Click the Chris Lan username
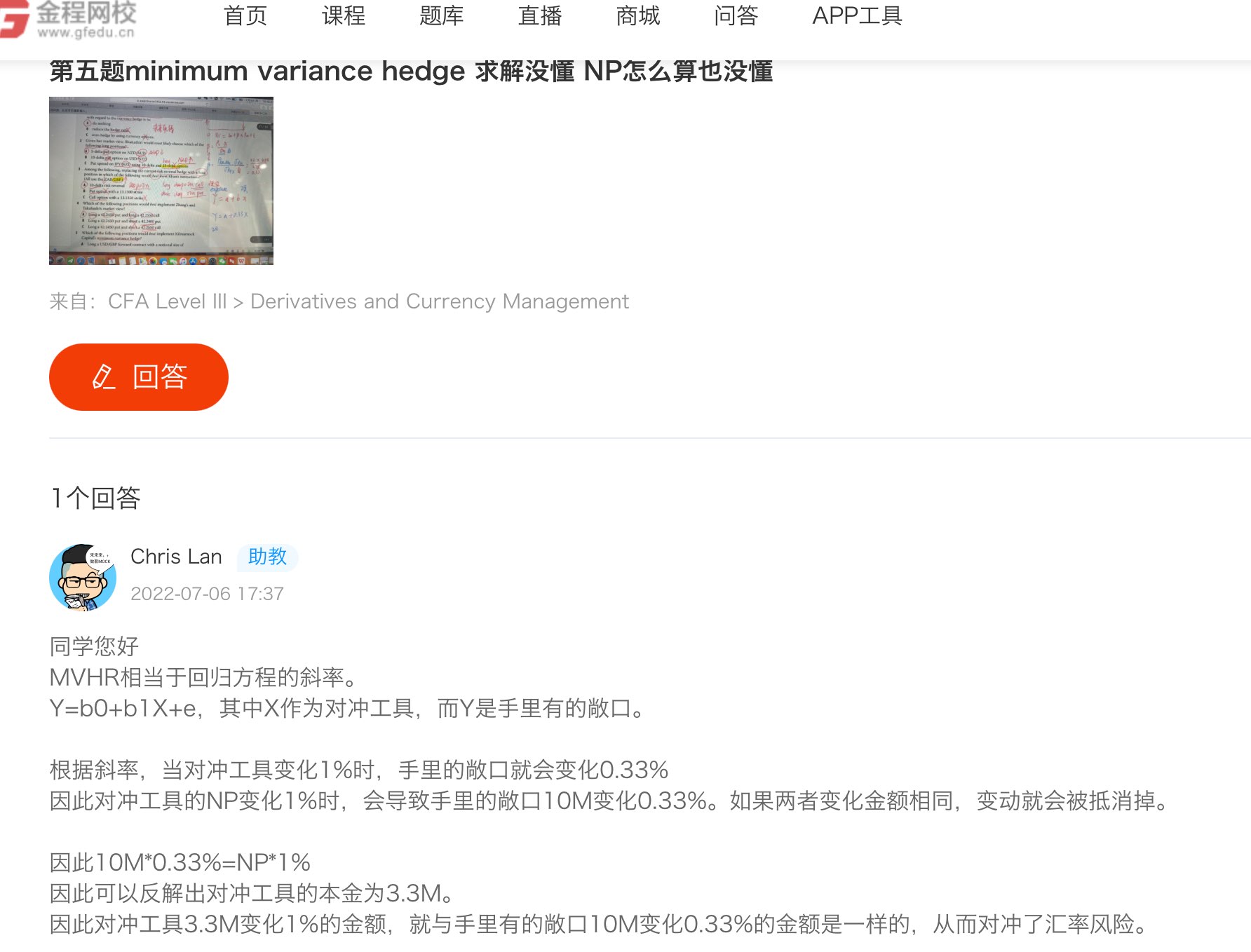The height and width of the screenshot is (952, 1251). point(176,557)
